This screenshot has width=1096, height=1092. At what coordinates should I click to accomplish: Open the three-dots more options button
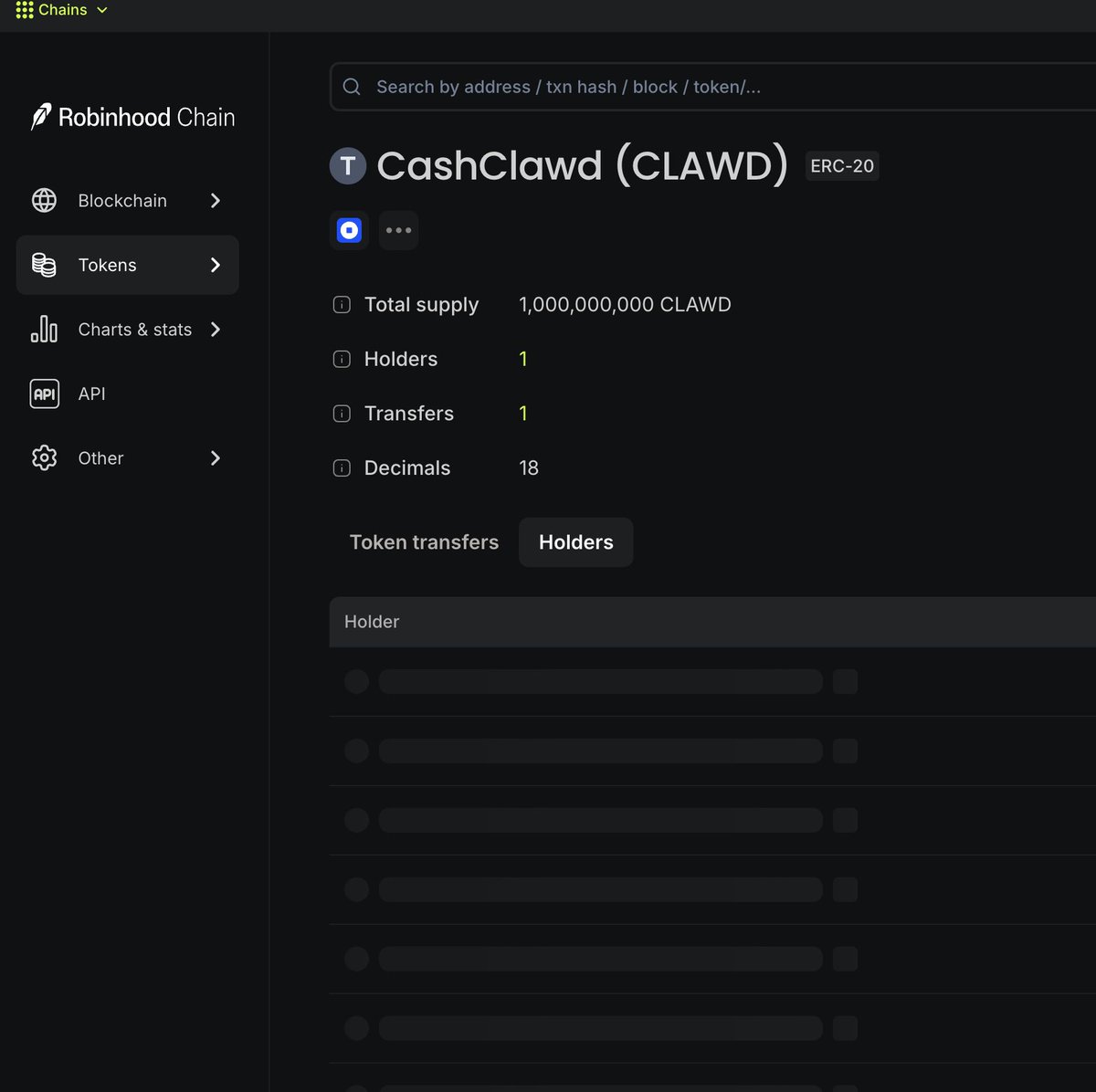point(398,230)
